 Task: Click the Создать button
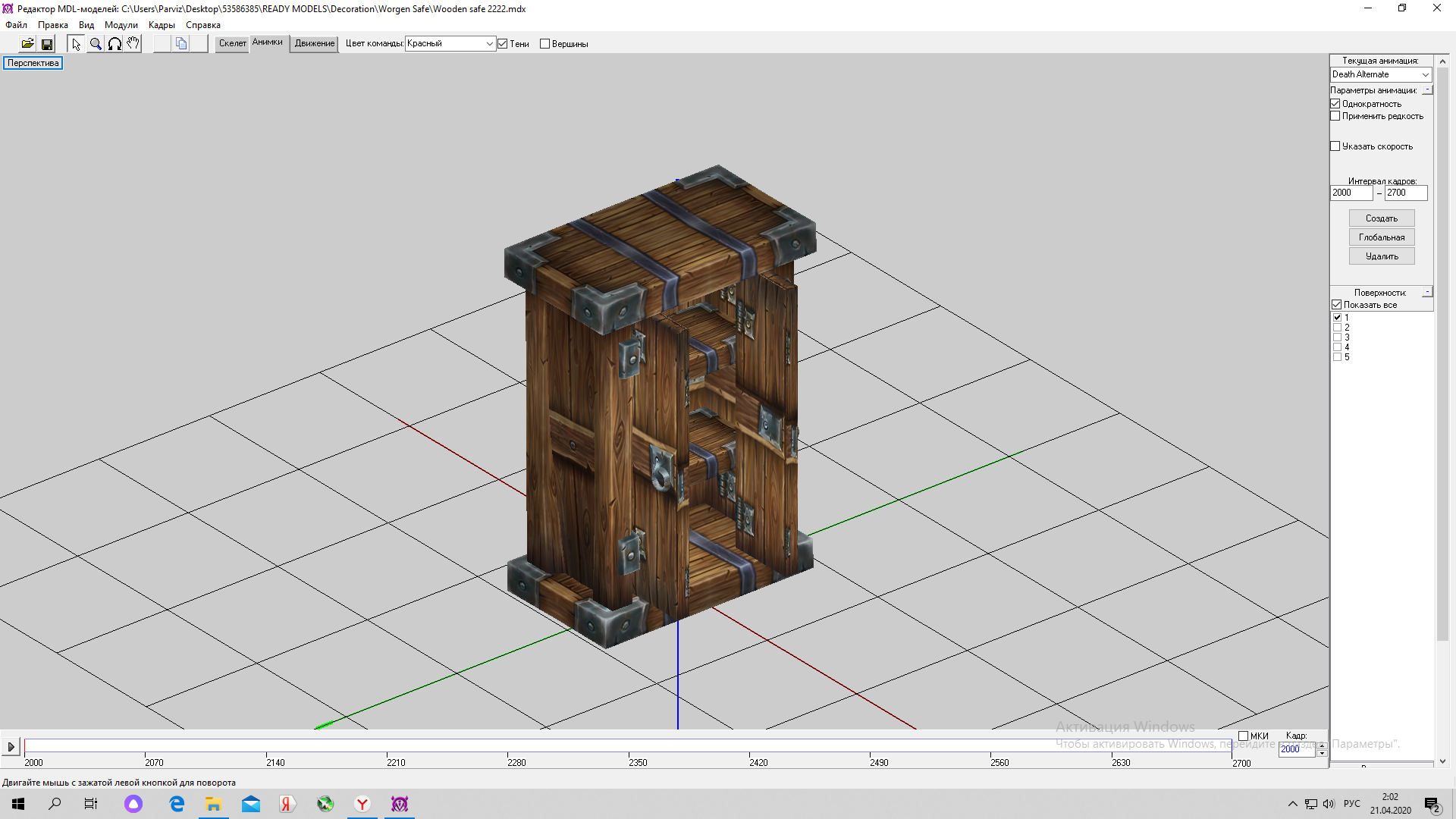tap(1381, 218)
